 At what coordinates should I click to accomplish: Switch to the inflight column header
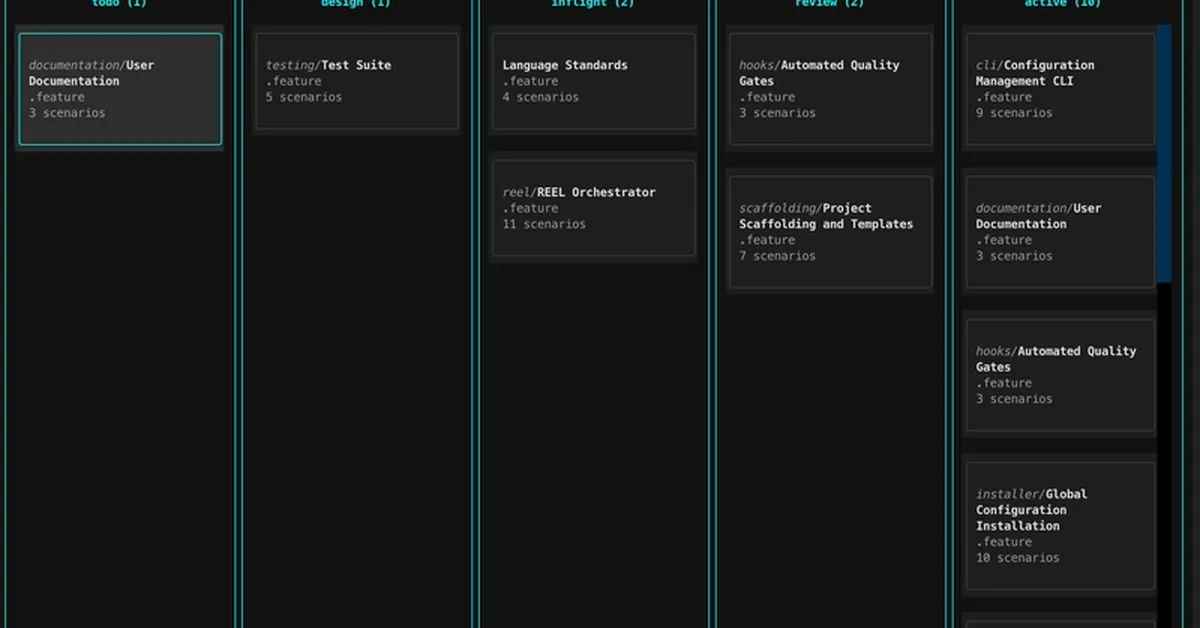coord(593,4)
